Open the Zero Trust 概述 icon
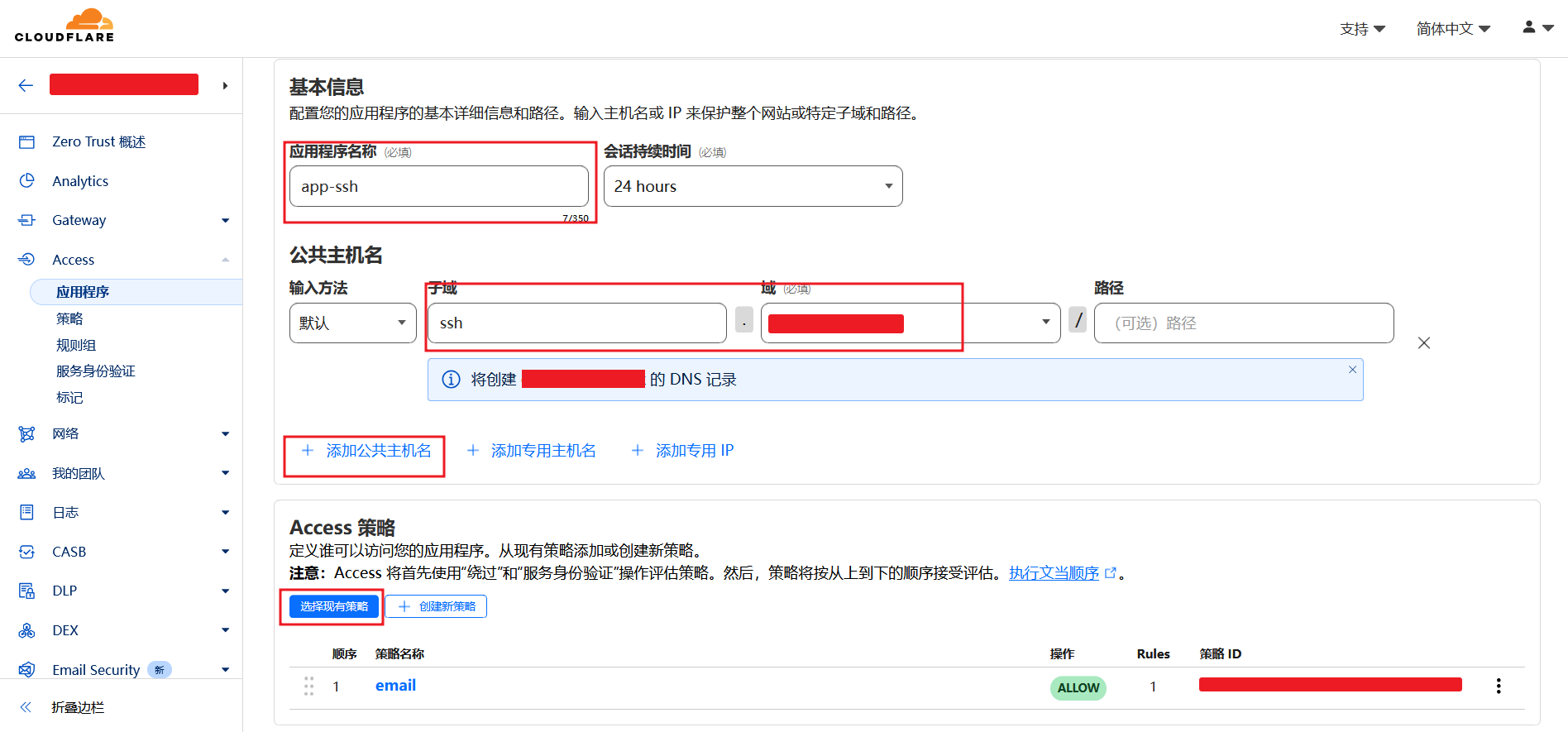1568x732 pixels. click(x=26, y=142)
